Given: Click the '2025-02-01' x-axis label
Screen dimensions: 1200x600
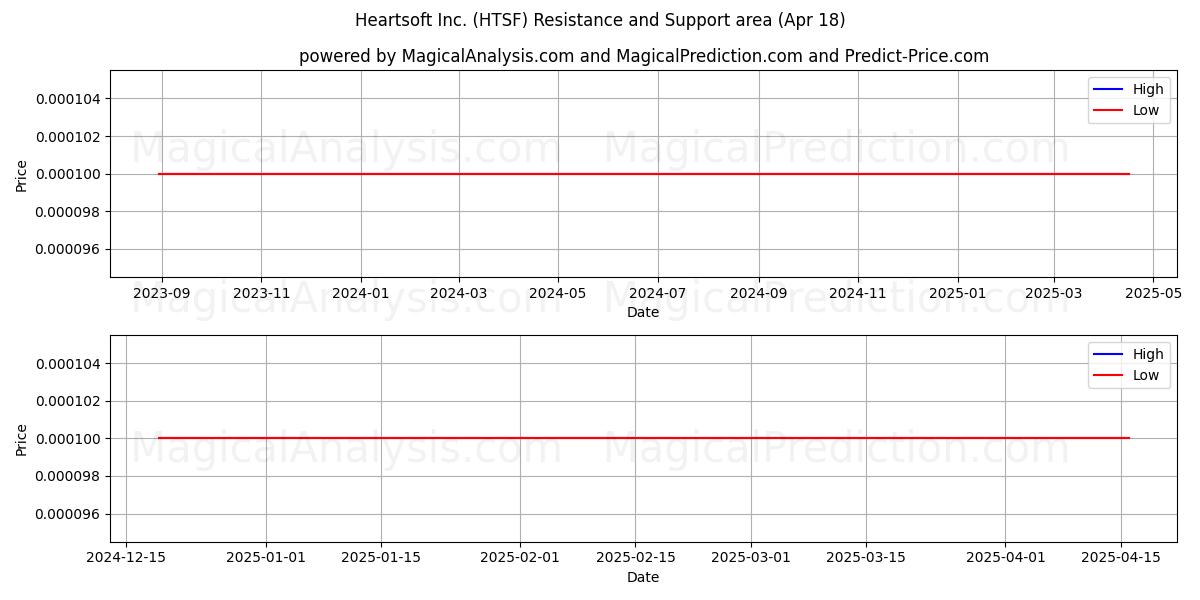Looking at the screenshot, I should click(520, 560).
